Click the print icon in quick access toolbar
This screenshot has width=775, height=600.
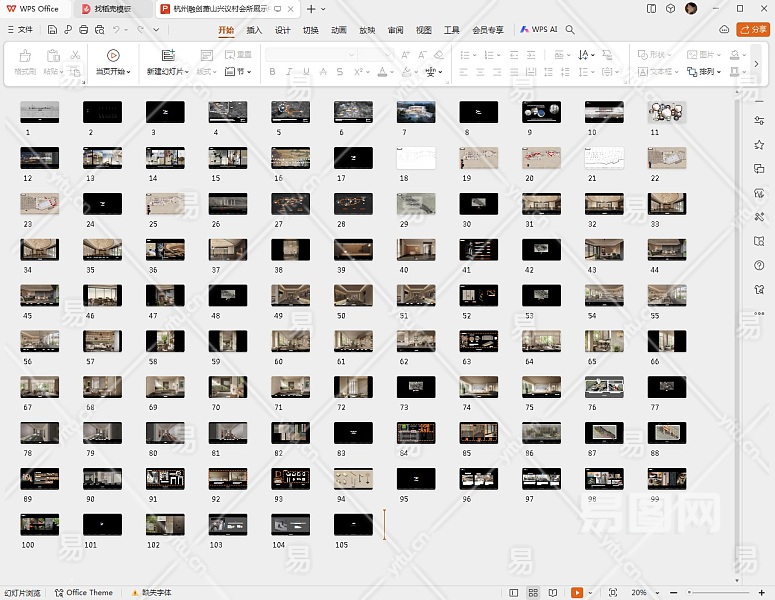tap(82, 30)
